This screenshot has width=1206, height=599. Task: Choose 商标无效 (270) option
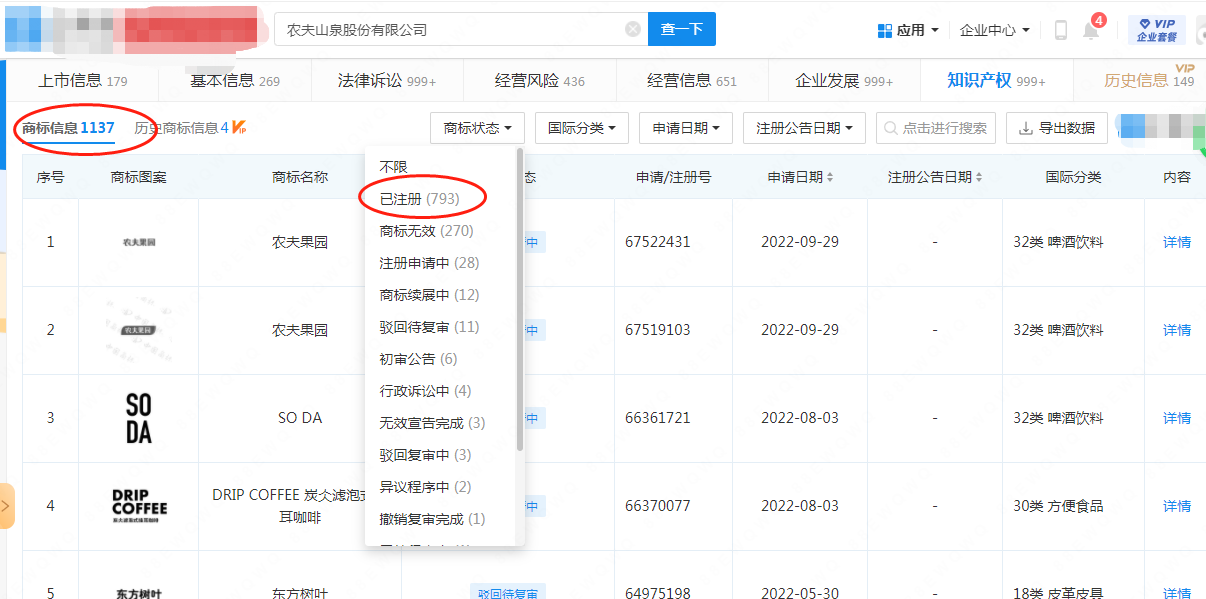426,231
